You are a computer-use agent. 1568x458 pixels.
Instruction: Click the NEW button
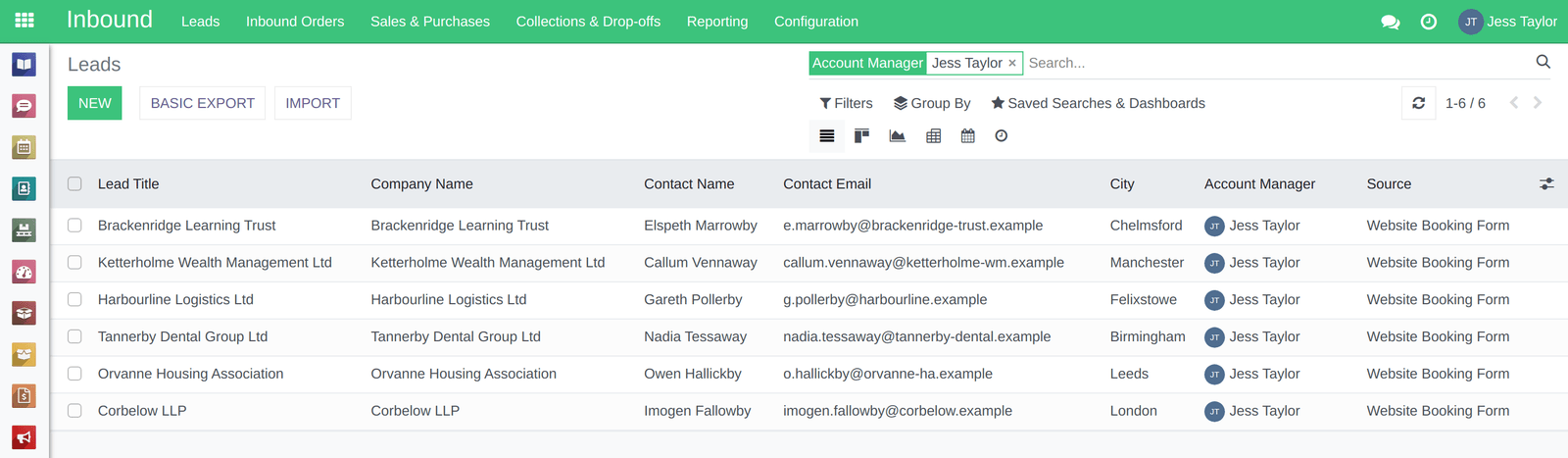click(x=95, y=103)
